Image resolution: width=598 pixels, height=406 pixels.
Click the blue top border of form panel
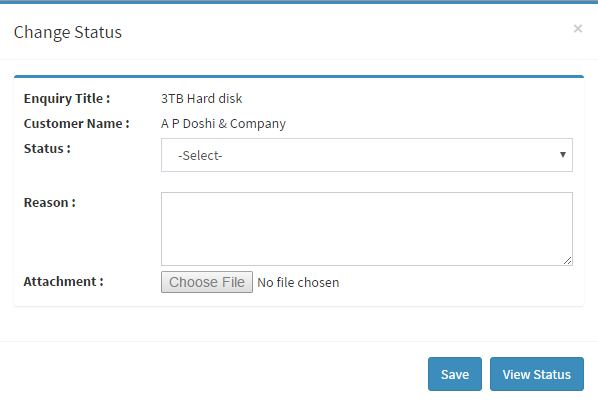pos(299,77)
